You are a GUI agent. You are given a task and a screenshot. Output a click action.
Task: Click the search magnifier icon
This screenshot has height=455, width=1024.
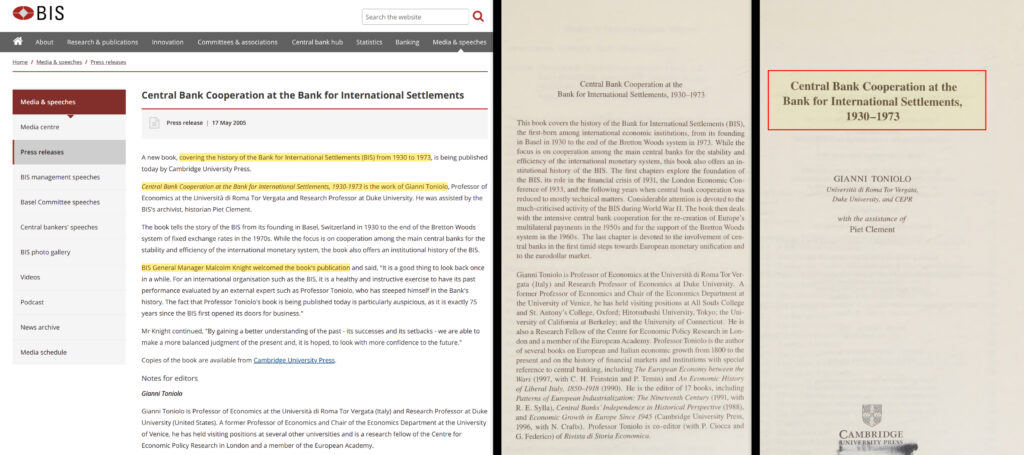click(x=478, y=16)
